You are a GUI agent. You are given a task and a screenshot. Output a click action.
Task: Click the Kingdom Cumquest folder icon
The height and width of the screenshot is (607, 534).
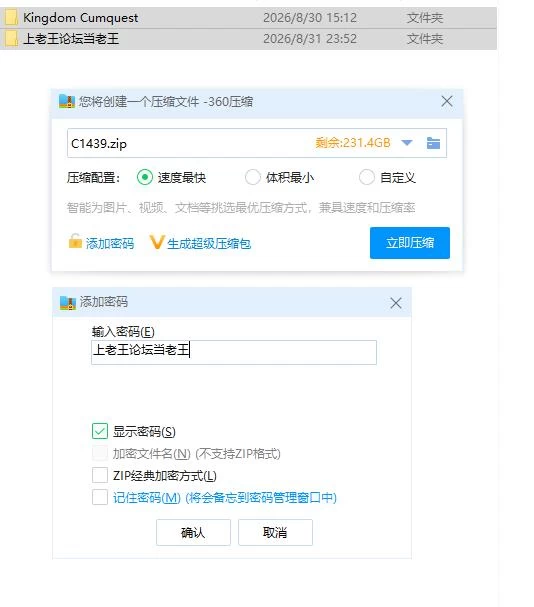[11, 17]
